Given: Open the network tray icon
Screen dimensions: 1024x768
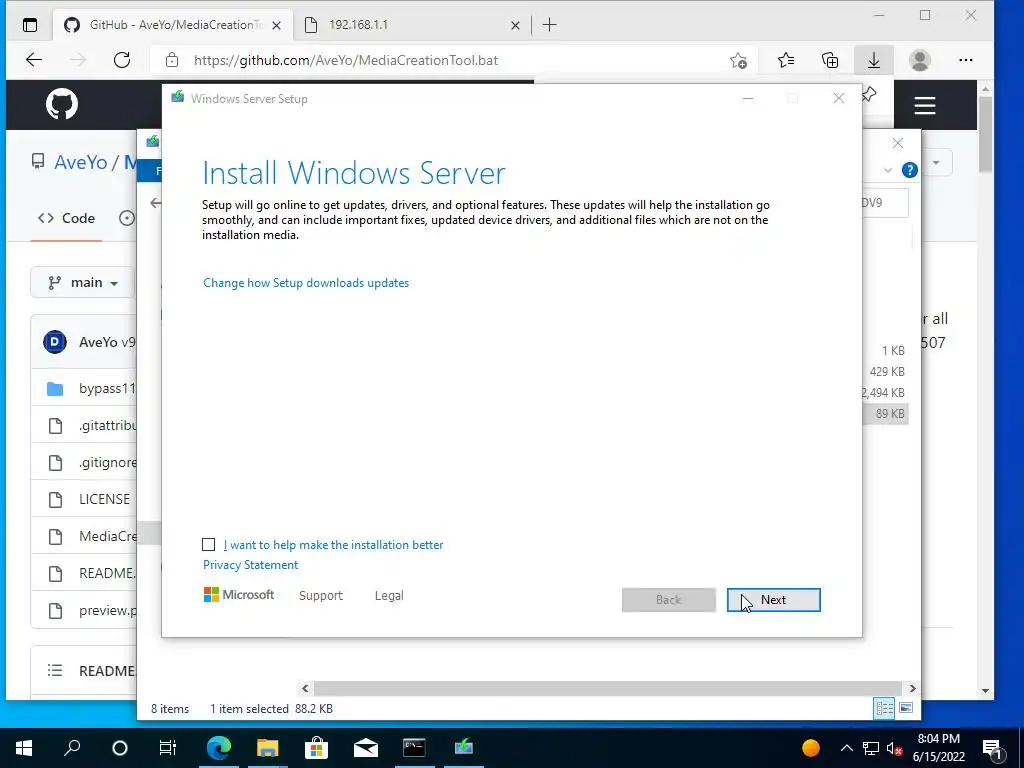Looking at the screenshot, I should (x=871, y=748).
